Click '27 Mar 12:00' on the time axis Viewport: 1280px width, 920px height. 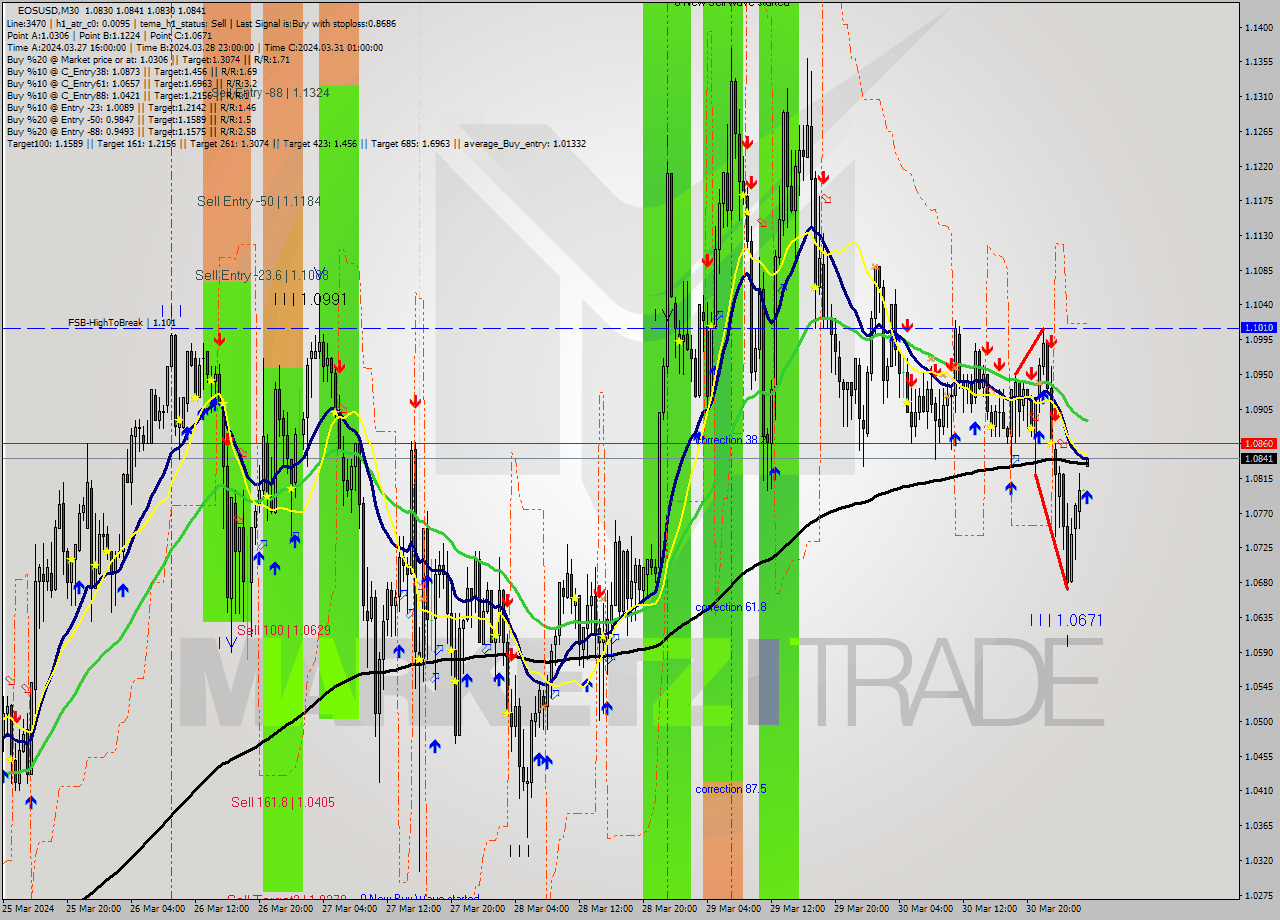click(x=415, y=909)
